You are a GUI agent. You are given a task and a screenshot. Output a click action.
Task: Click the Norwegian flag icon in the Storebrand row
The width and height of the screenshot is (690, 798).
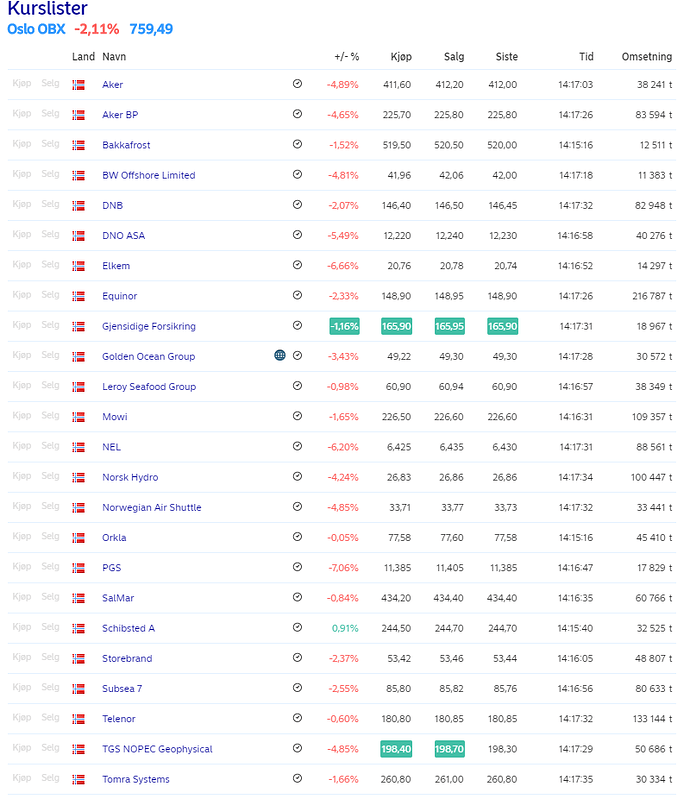(x=78, y=659)
